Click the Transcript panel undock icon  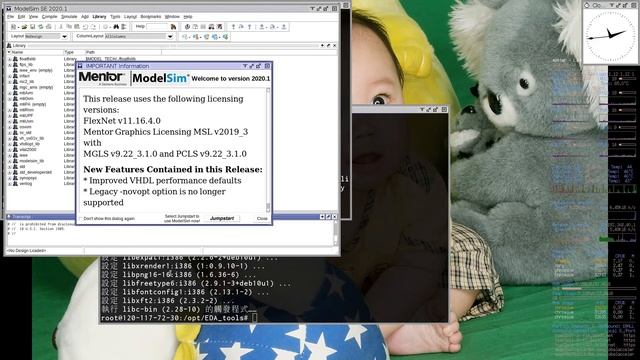[x=328, y=217]
